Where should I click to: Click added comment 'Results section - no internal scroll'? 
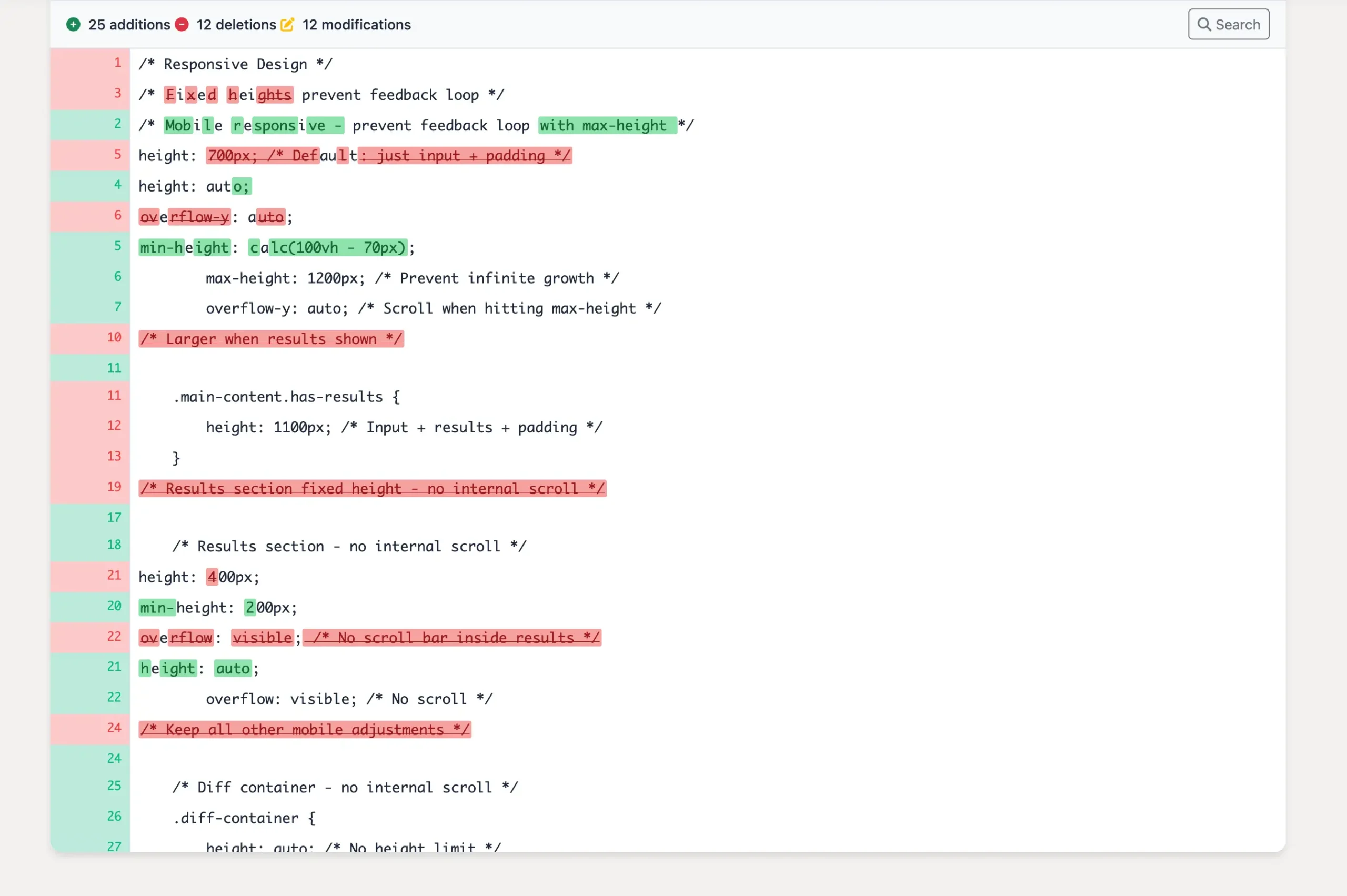(x=349, y=546)
